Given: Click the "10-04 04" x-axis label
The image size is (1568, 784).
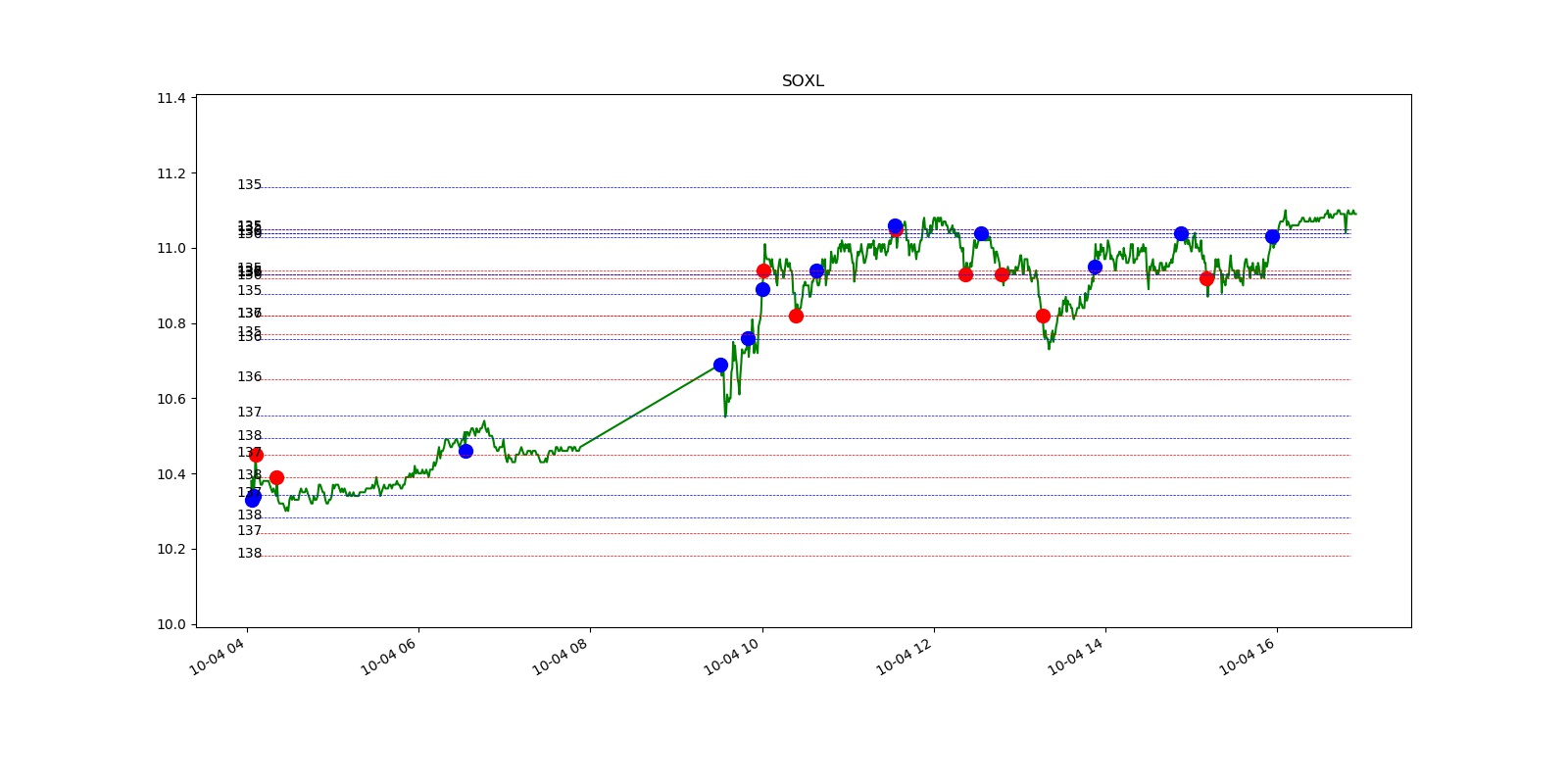Looking at the screenshot, I should point(217,656).
